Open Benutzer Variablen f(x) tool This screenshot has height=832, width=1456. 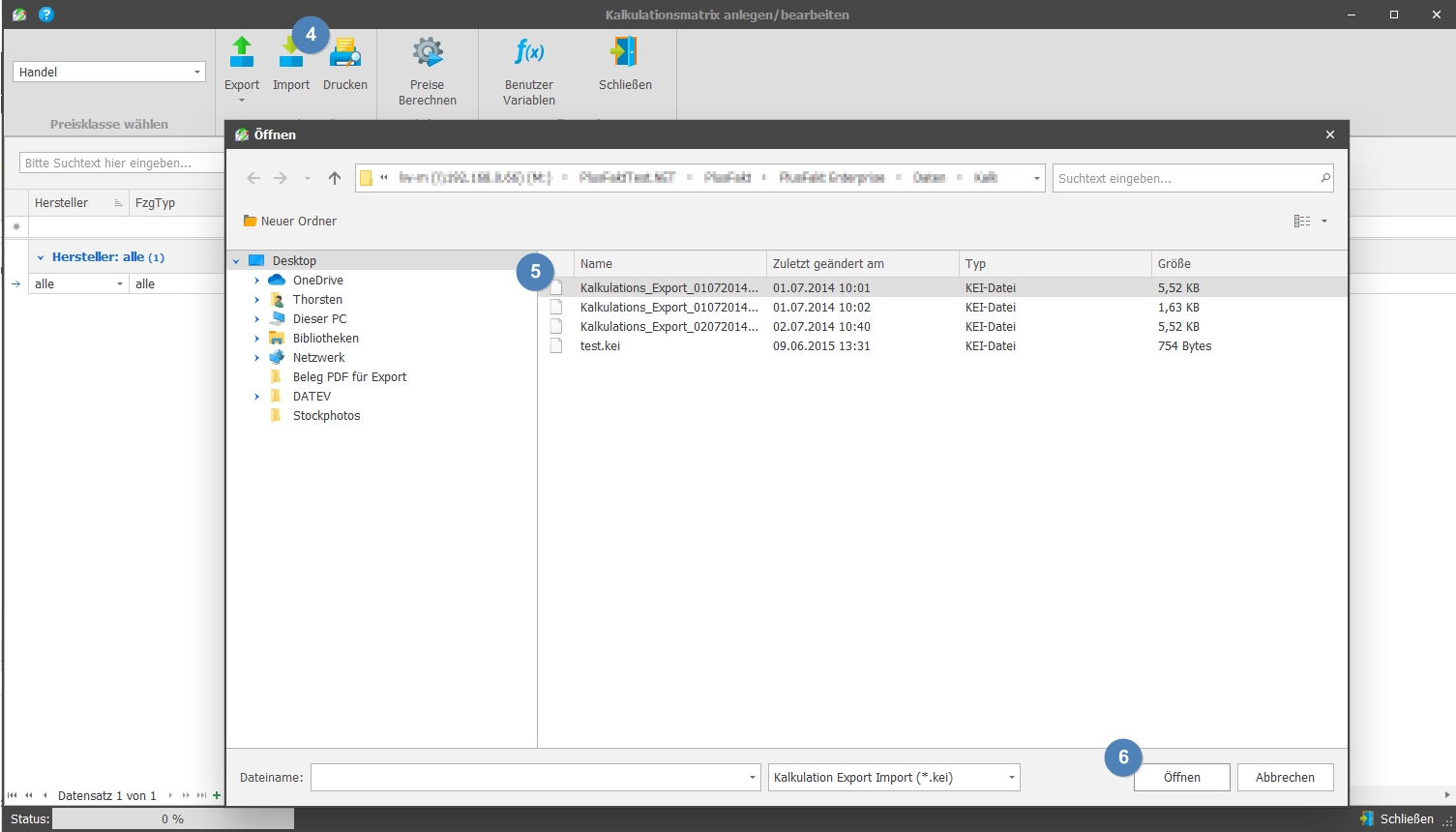529,52
